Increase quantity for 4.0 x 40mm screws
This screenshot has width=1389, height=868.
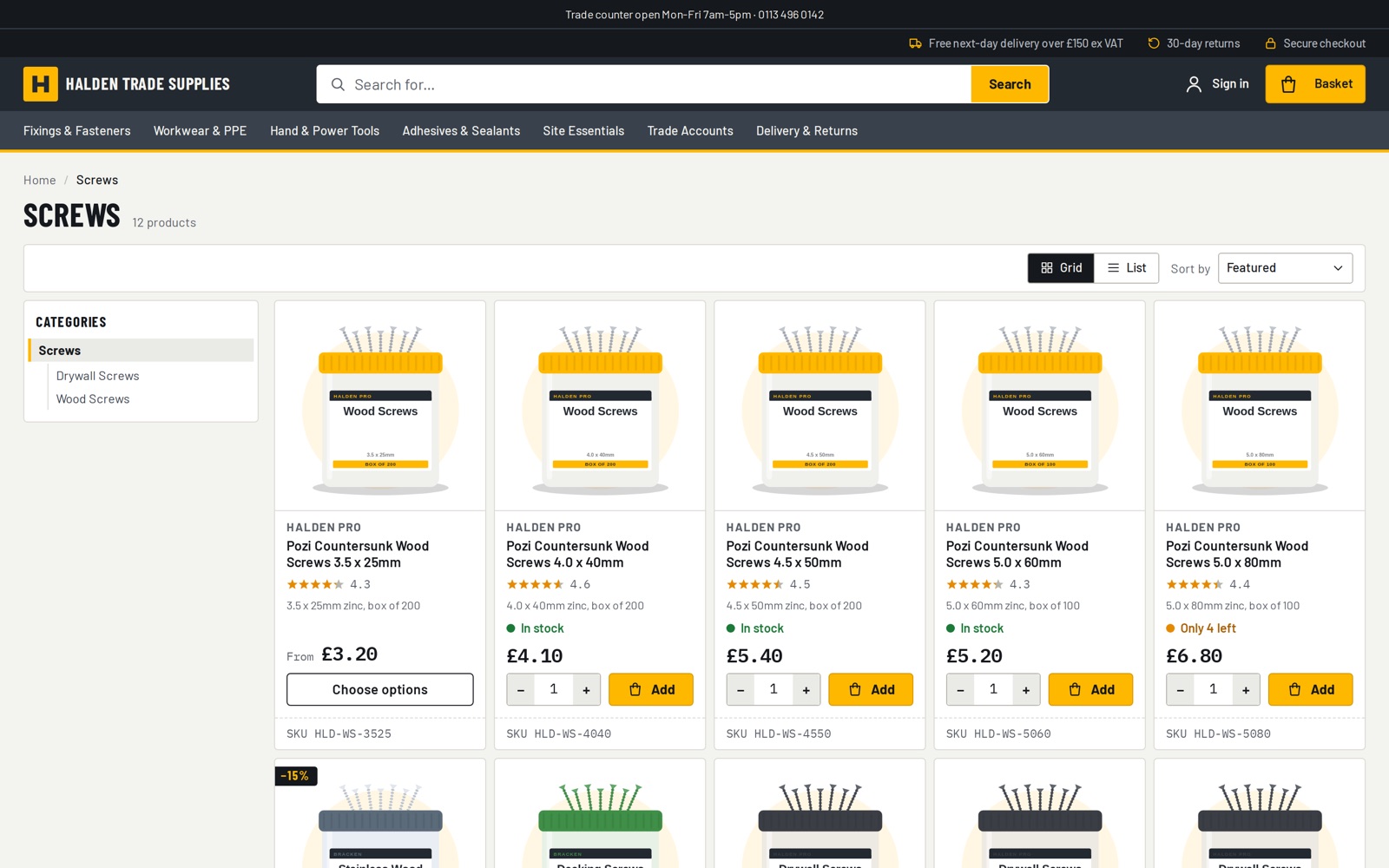[x=587, y=690]
